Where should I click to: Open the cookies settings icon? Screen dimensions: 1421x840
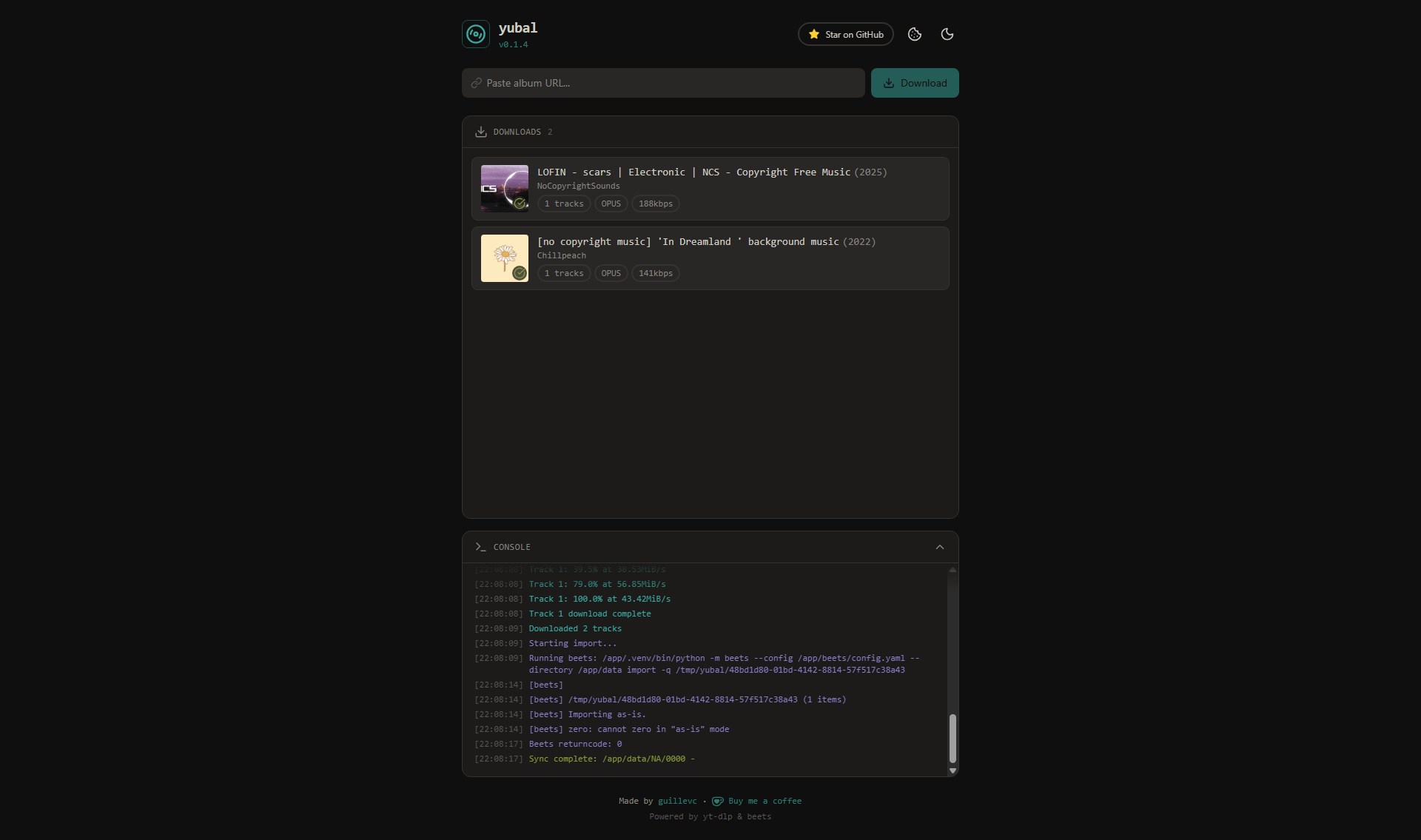pos(915,34)
